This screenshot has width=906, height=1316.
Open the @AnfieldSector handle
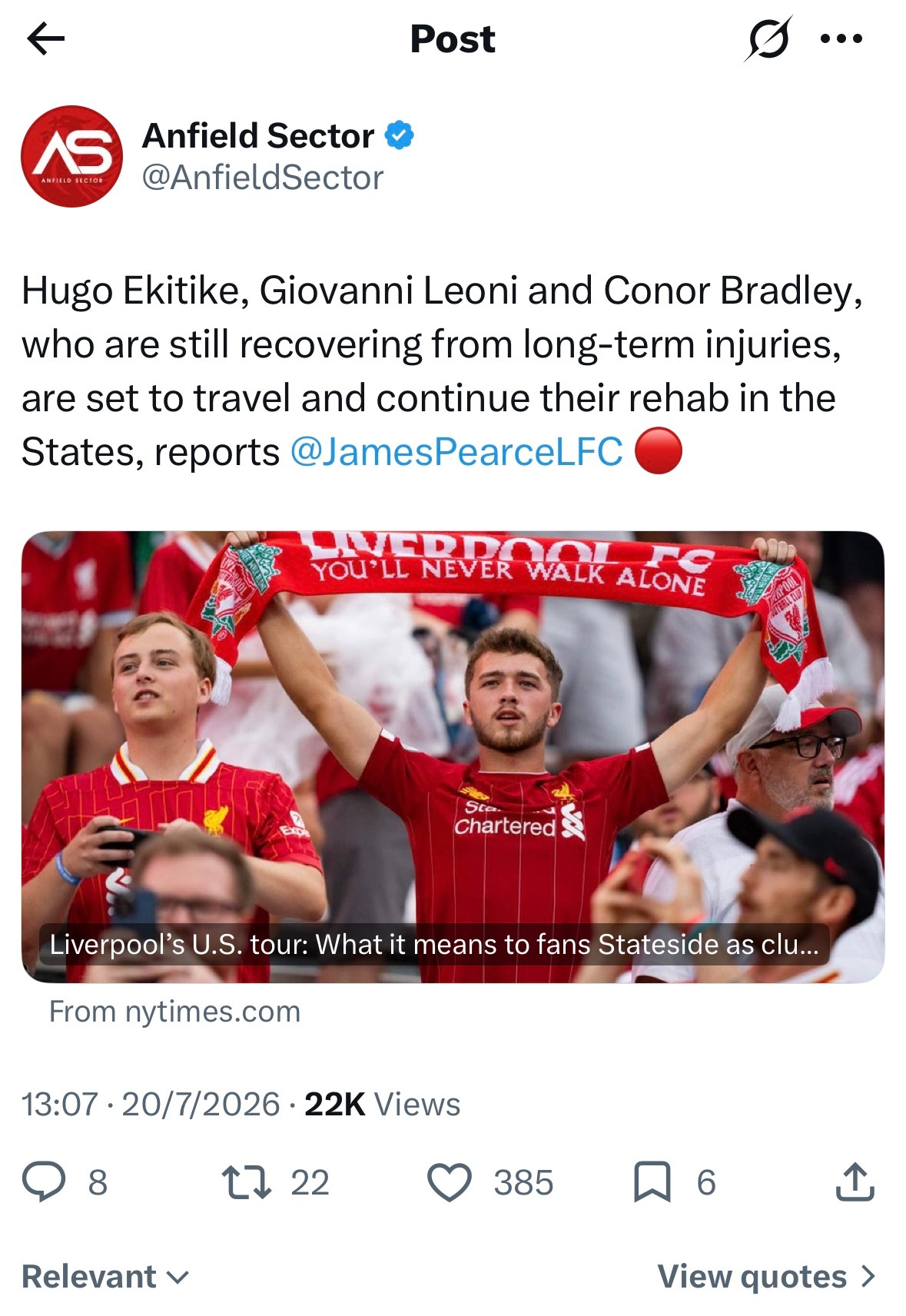pos(263,178)
